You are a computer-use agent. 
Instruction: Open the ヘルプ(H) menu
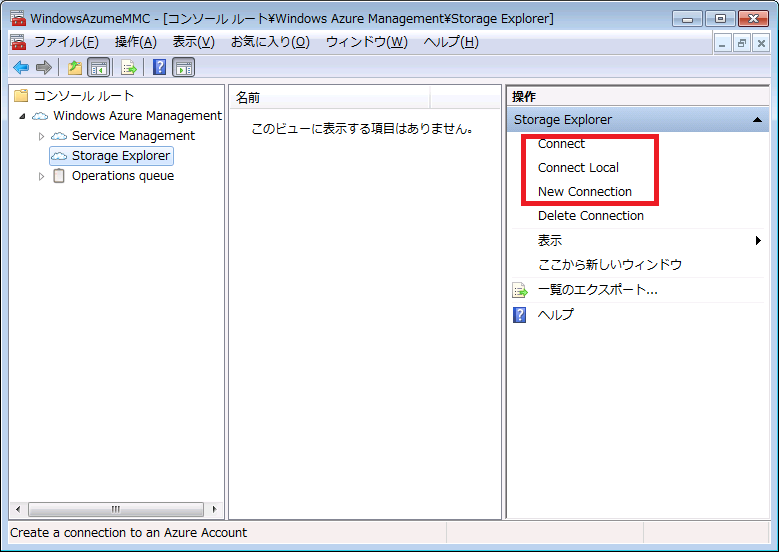[x=451, y=42]
